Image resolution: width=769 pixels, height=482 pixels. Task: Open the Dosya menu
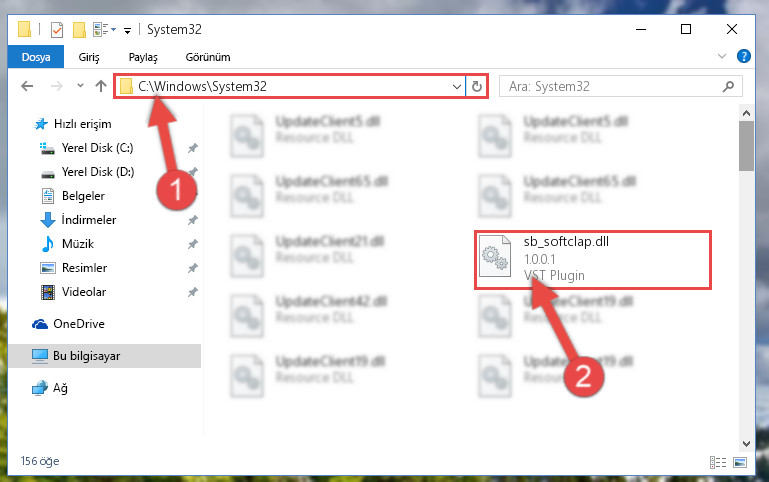pos(36,57)
